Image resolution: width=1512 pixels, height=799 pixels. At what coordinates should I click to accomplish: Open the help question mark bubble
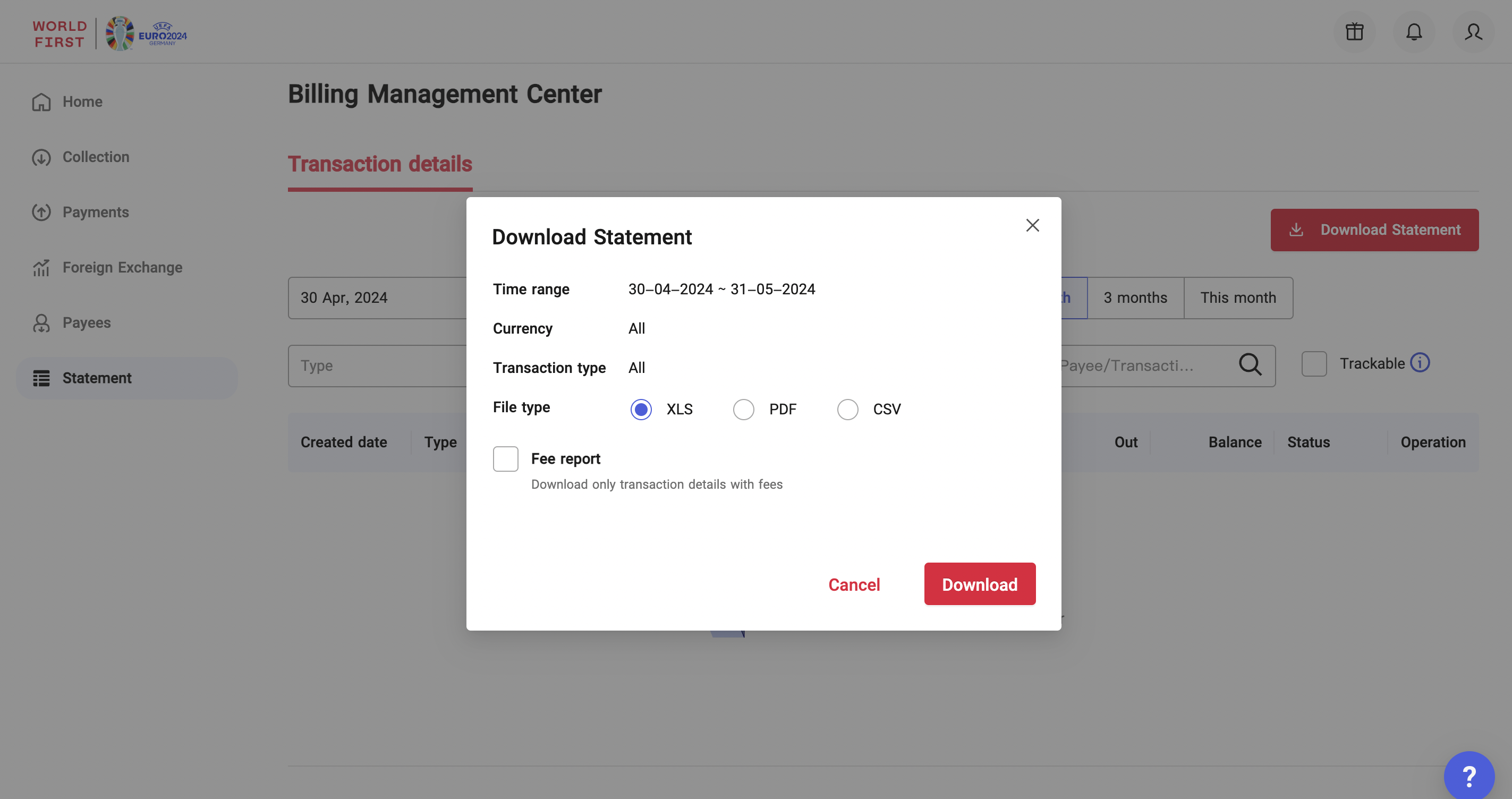(x=1468, y=776)
